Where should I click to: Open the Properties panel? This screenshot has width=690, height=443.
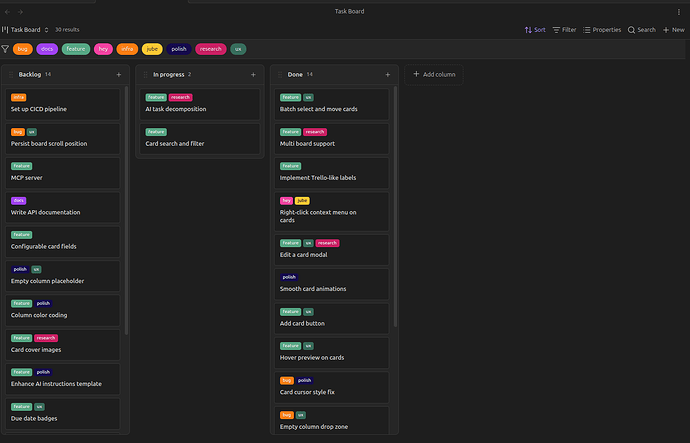(x=602, y=30)
